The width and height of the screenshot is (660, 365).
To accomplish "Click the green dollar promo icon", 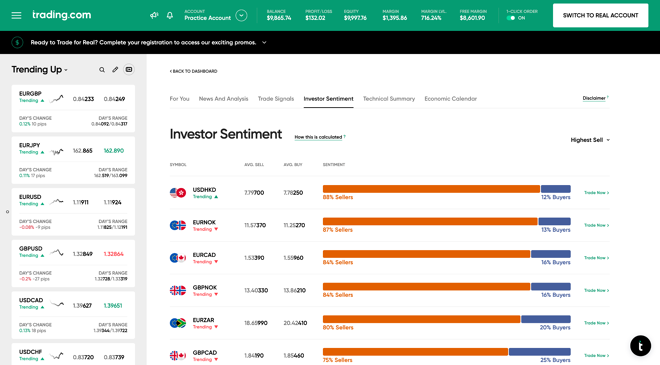I will tap(17, 42).
